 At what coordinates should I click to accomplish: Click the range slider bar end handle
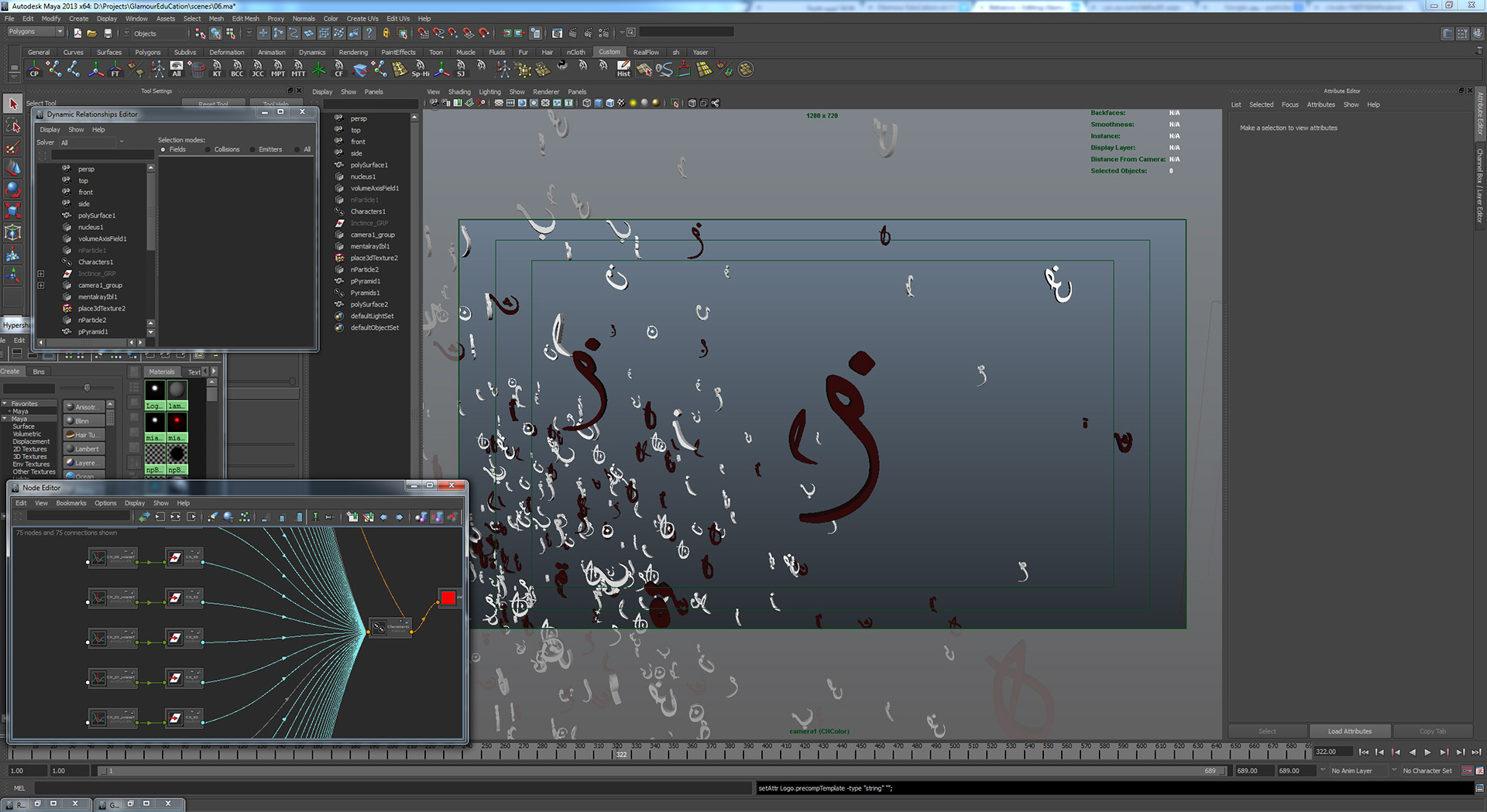click(1223, 771)
